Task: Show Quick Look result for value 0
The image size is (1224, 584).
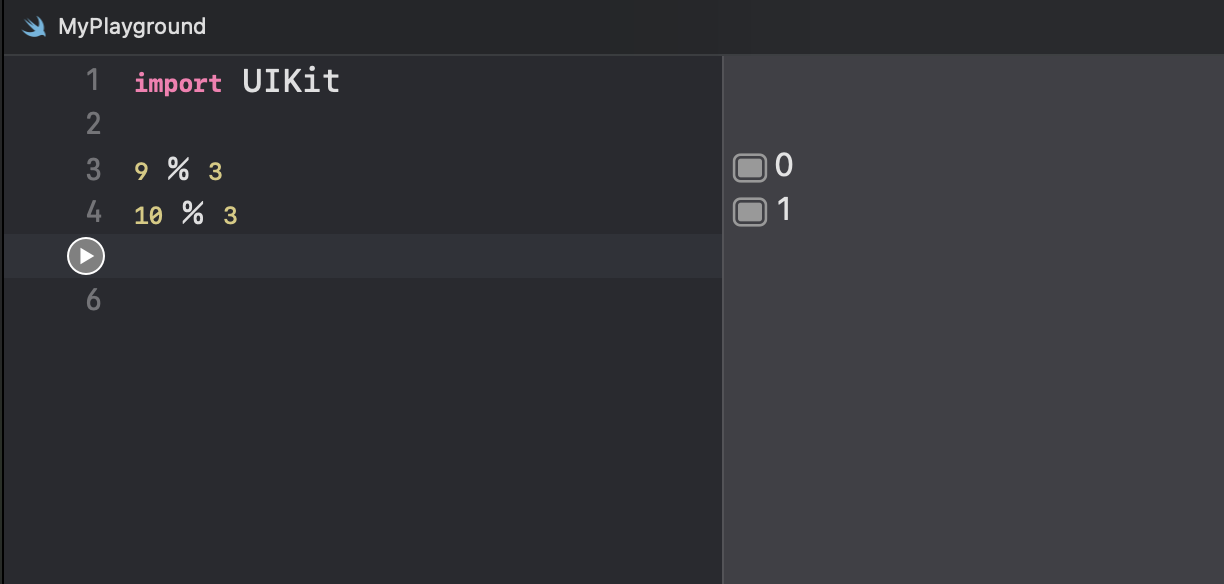Action: click(750, 167)
